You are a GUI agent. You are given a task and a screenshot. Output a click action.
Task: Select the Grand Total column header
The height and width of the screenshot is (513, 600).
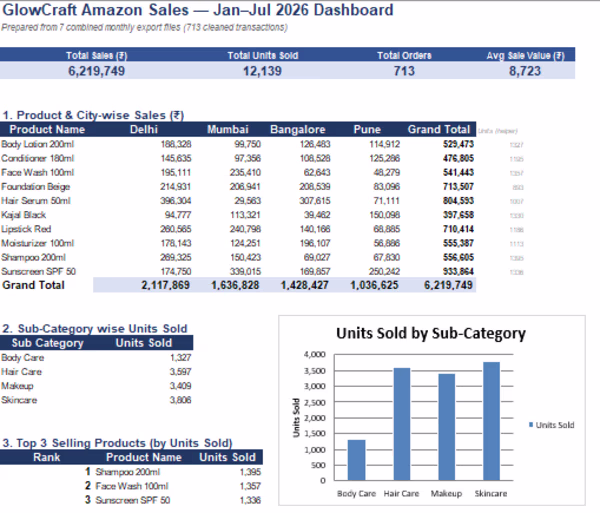[x=439, y=129]
